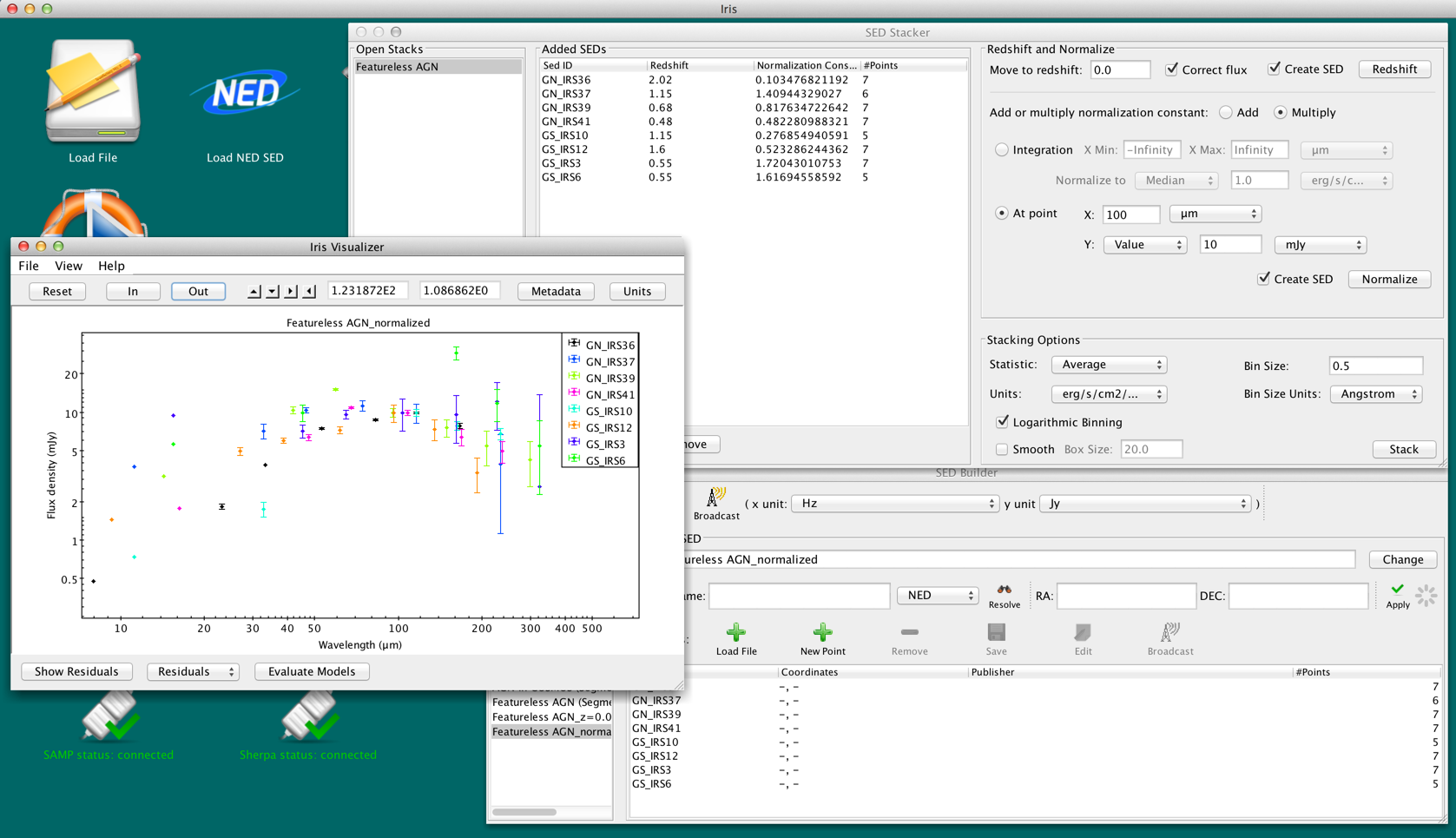Click the lower Broadcast icon beside Edit
The width and height of the screenshot is (1456, 838).
click(x=1169, y=632)
